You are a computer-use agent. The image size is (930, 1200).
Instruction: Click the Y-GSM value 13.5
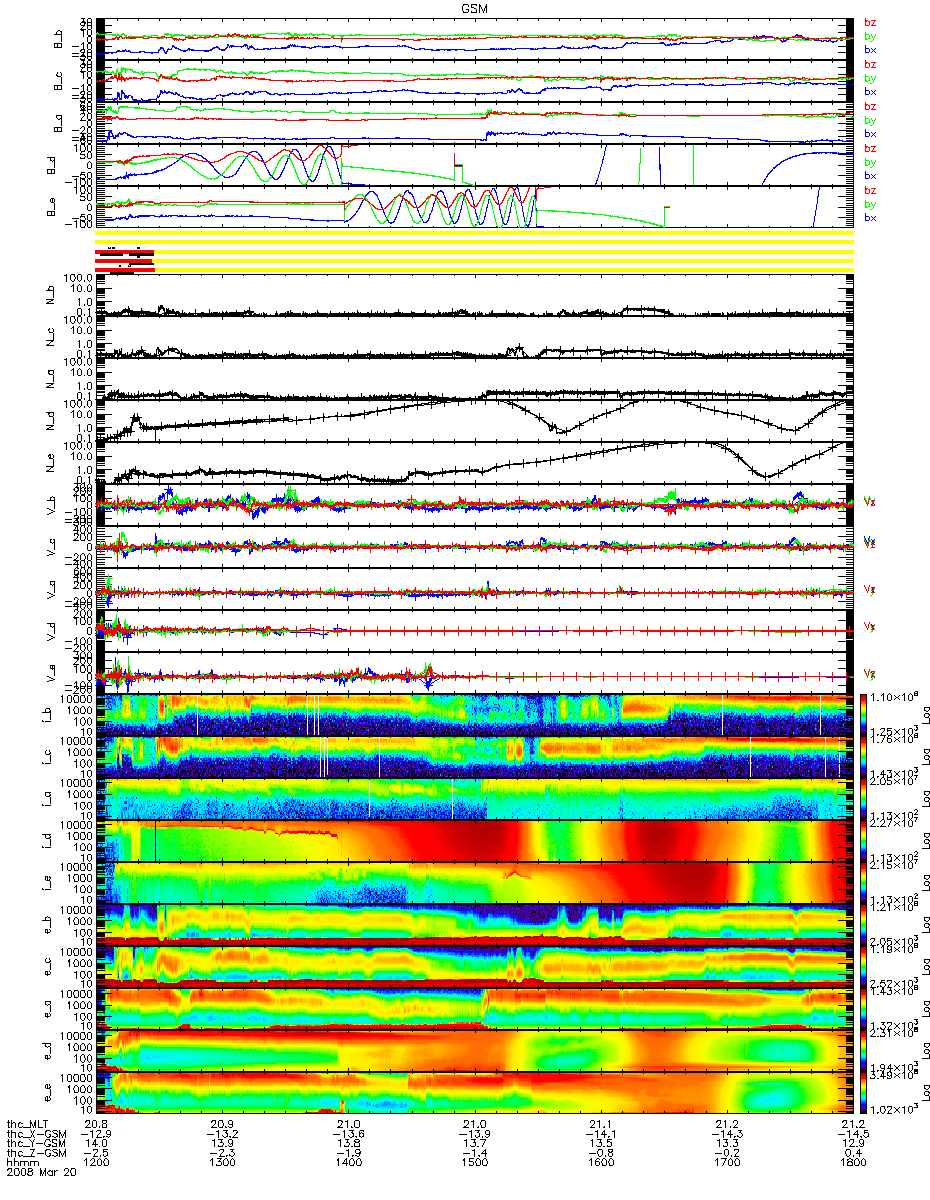(x=600, y=1145)
